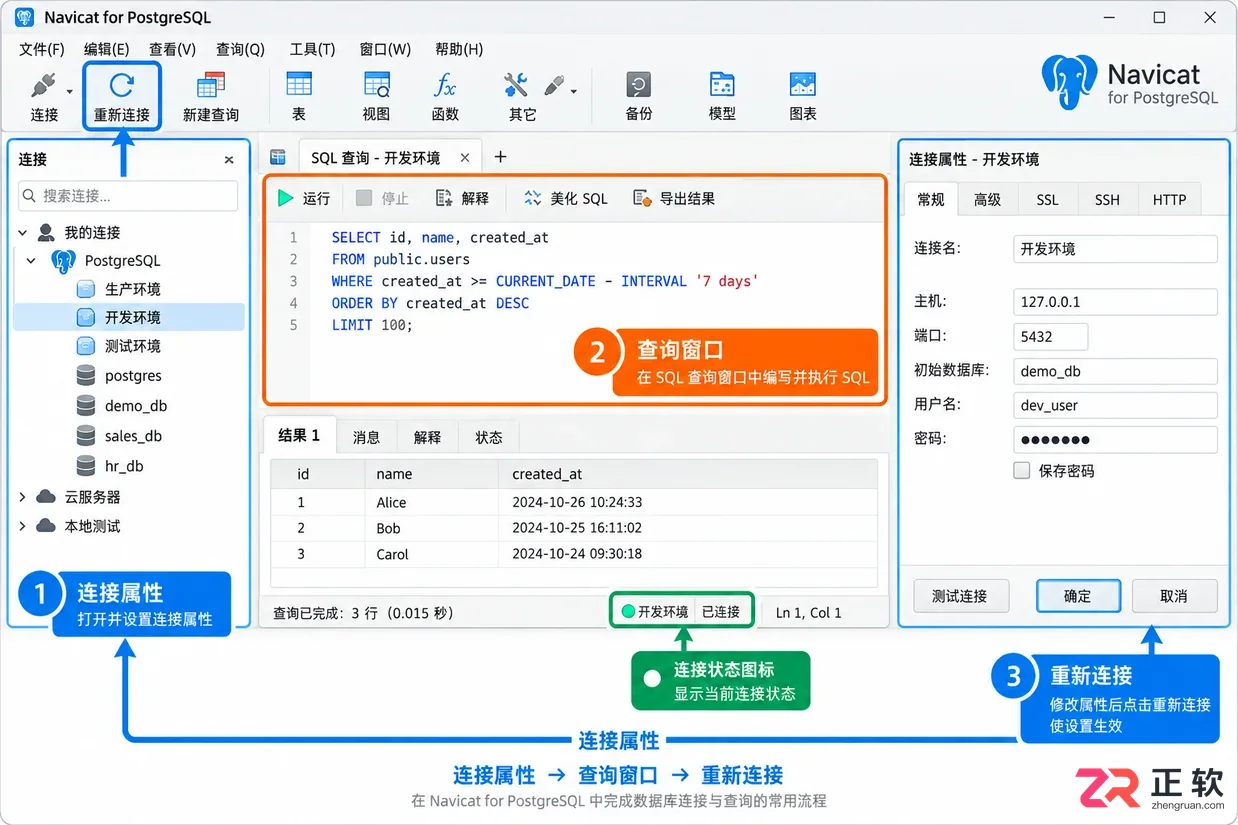Confirm with the 确定 button
This screenshot has height=825, width=1238.
1078,596
